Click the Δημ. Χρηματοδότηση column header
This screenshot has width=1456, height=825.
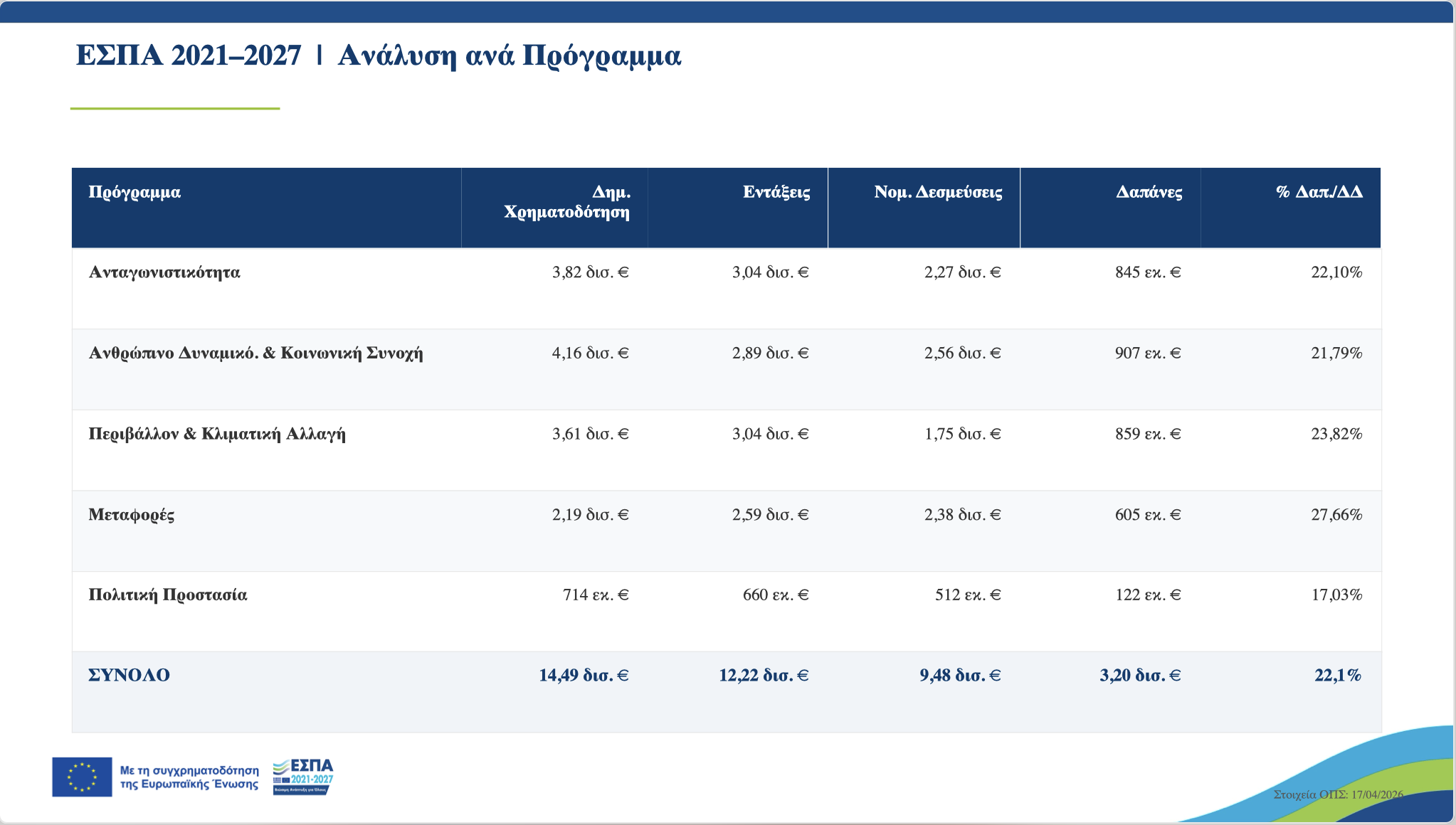(567, 202)
